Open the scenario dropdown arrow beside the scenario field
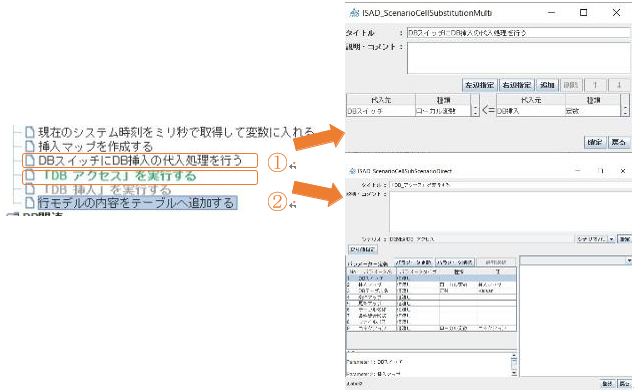 pyautogui.click(x=612, y=239)
